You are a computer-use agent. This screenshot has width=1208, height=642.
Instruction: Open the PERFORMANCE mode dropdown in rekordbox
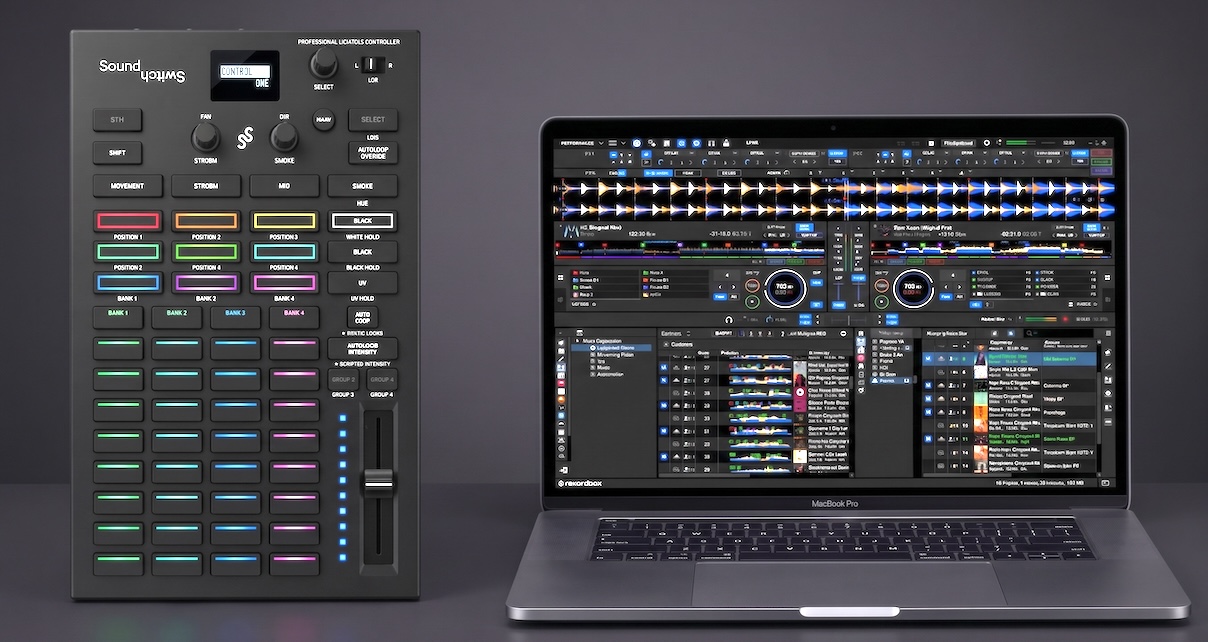pyautogui.click(x=582, y=143)
